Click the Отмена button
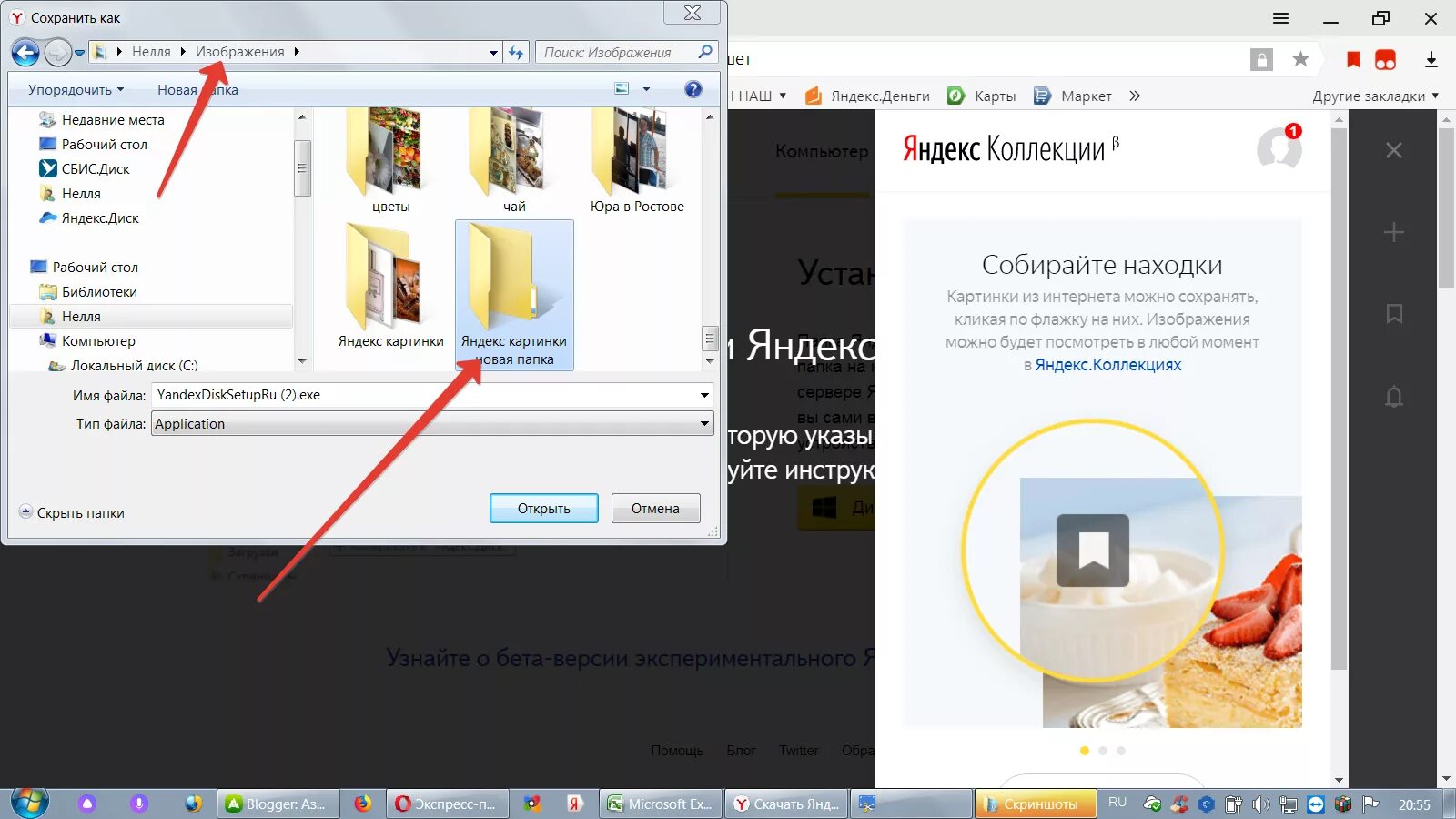The height and width of the screenshot is (819, 1456). click(x=656, y=509)
